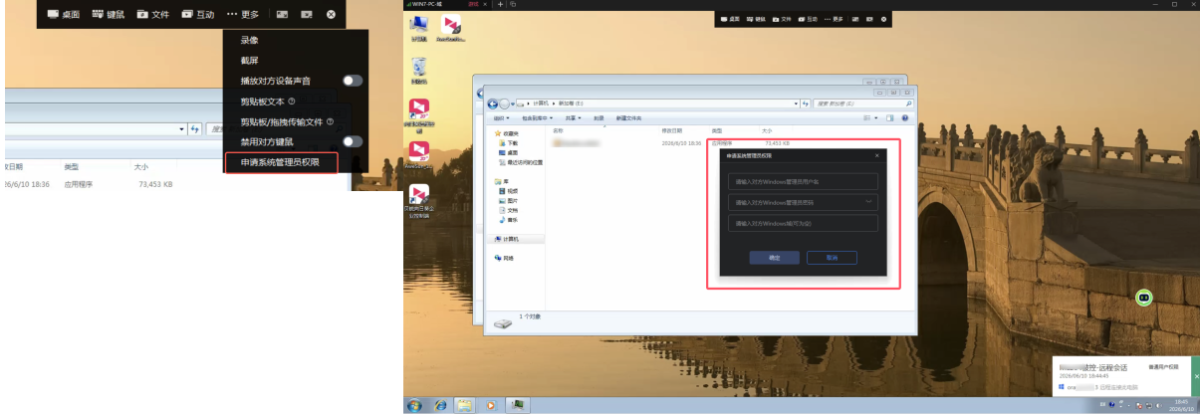Open the Recycle Bin desktop icon
This screenshot has width=1200, height=414.
point(421,69)
